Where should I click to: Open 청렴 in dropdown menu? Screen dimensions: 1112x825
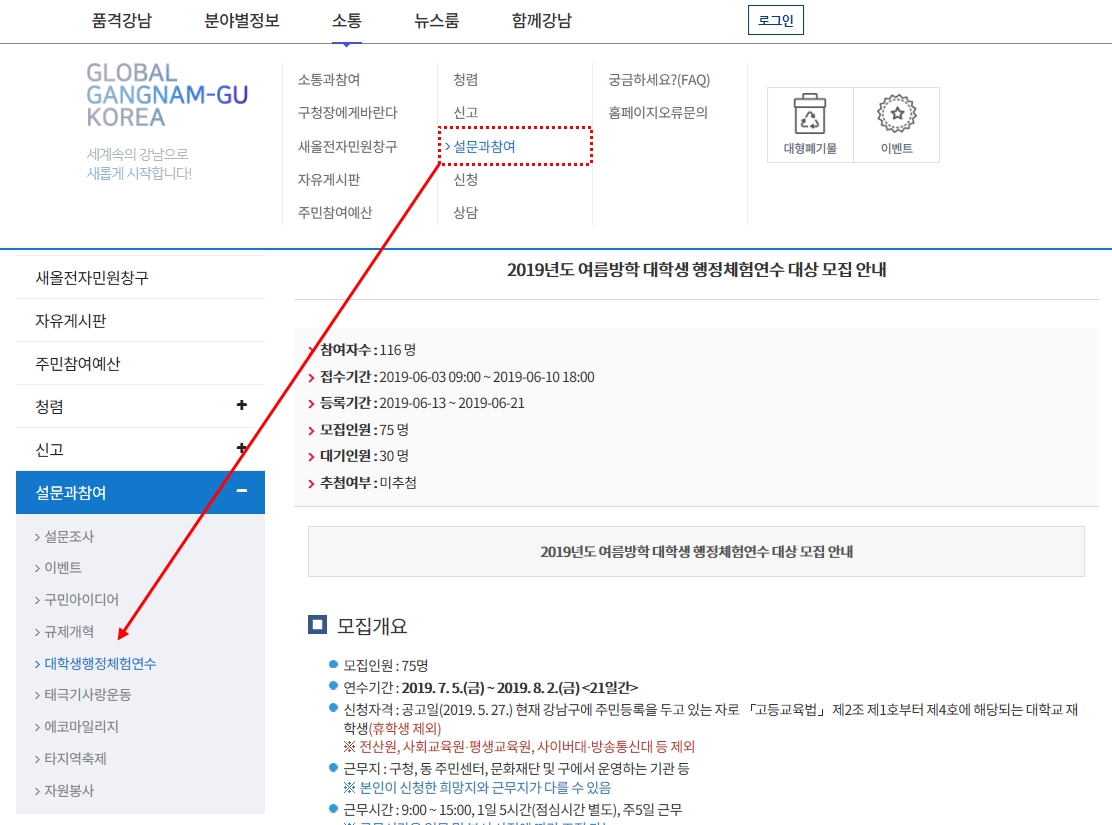point(465,79)
